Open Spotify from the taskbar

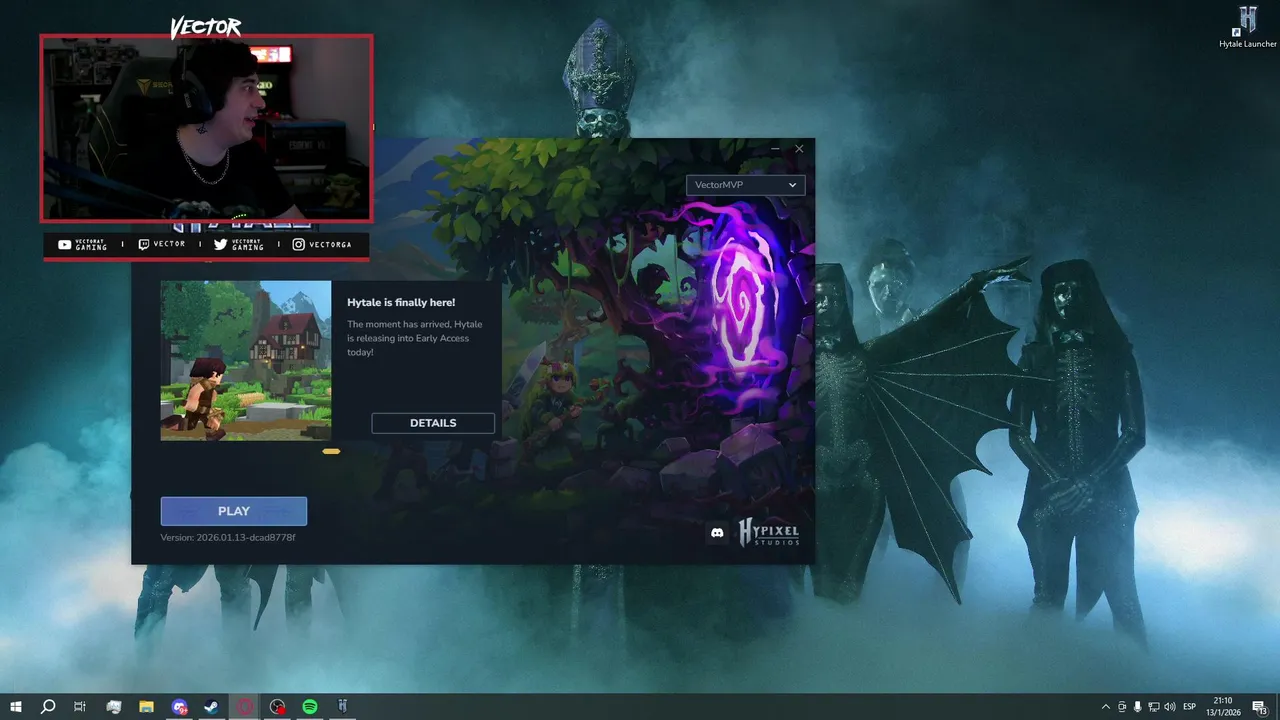(x=310, y=707)
